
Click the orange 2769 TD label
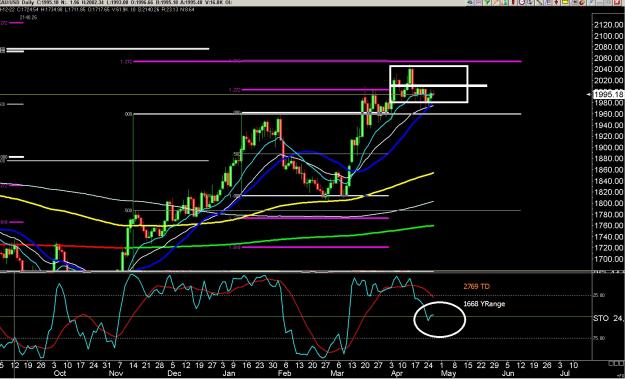[x=476, y=286]
